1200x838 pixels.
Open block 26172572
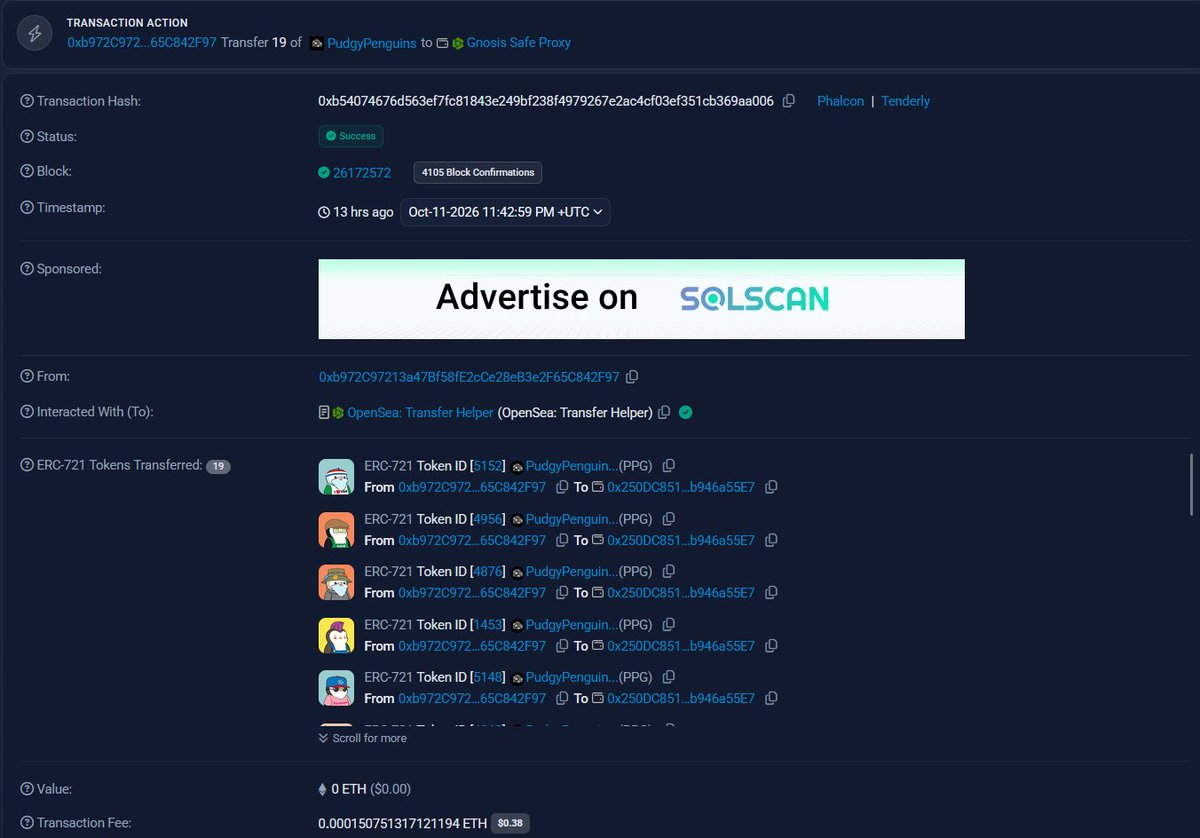tap(362, 172)
